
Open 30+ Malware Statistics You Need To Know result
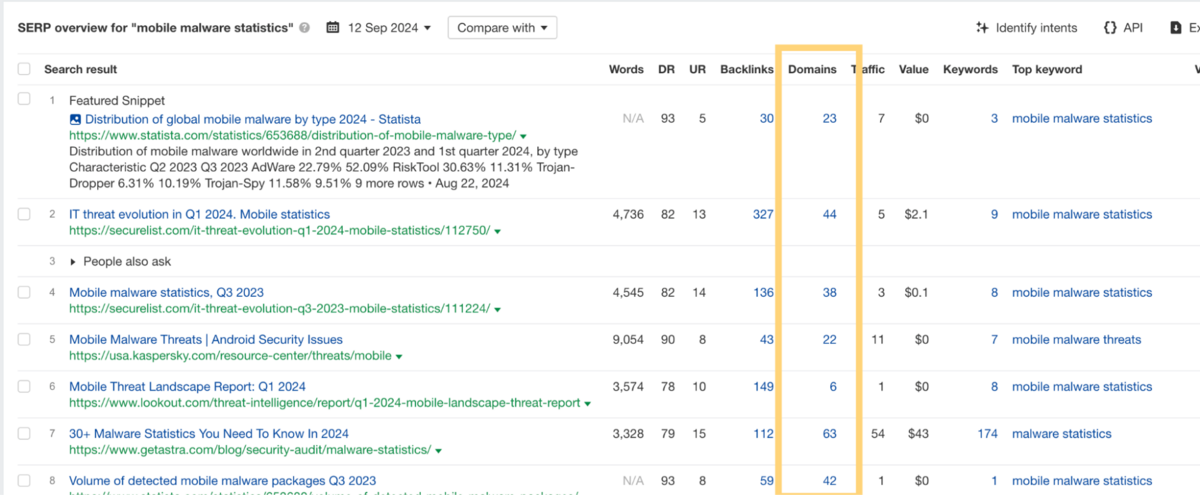tap(209, 434)
